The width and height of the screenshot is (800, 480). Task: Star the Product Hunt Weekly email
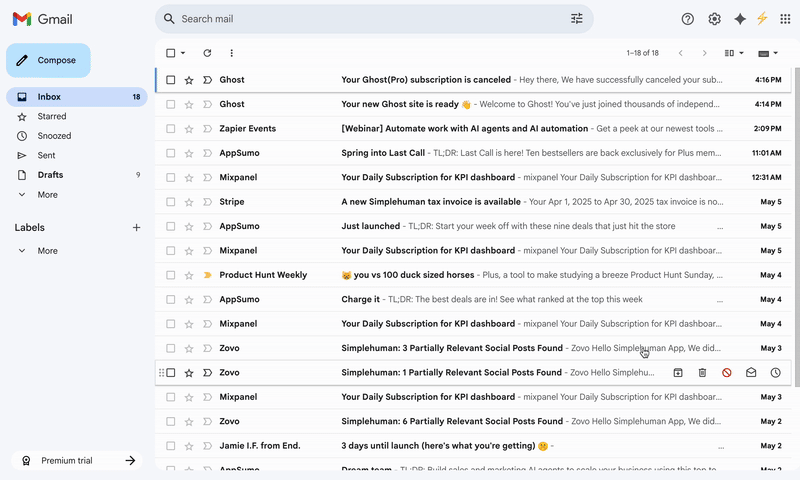(x=189, y=275)
